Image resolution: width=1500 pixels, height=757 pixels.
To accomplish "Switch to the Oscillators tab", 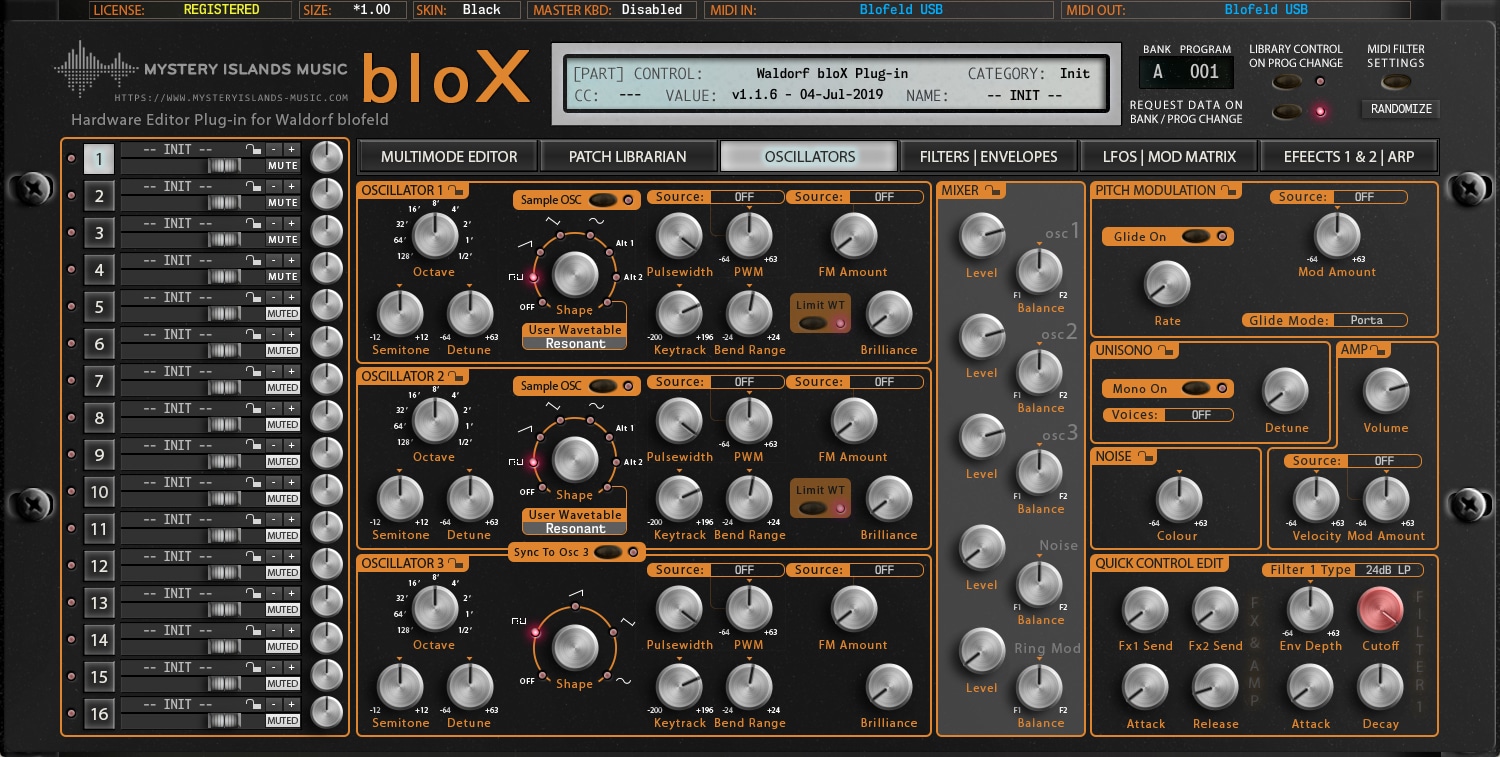I will tap(809, 156).
